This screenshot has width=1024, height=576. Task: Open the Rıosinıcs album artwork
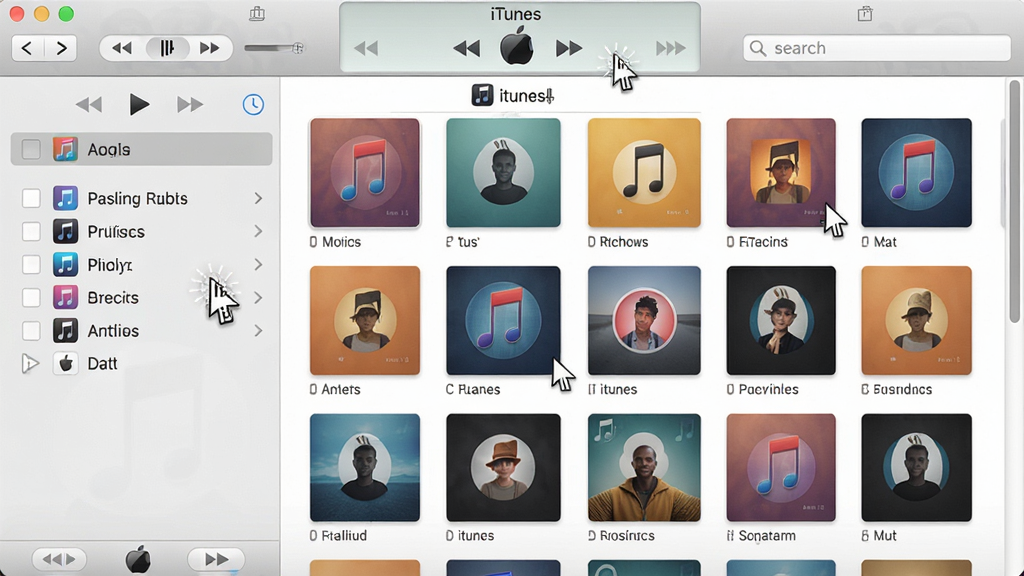pos(644,468)
